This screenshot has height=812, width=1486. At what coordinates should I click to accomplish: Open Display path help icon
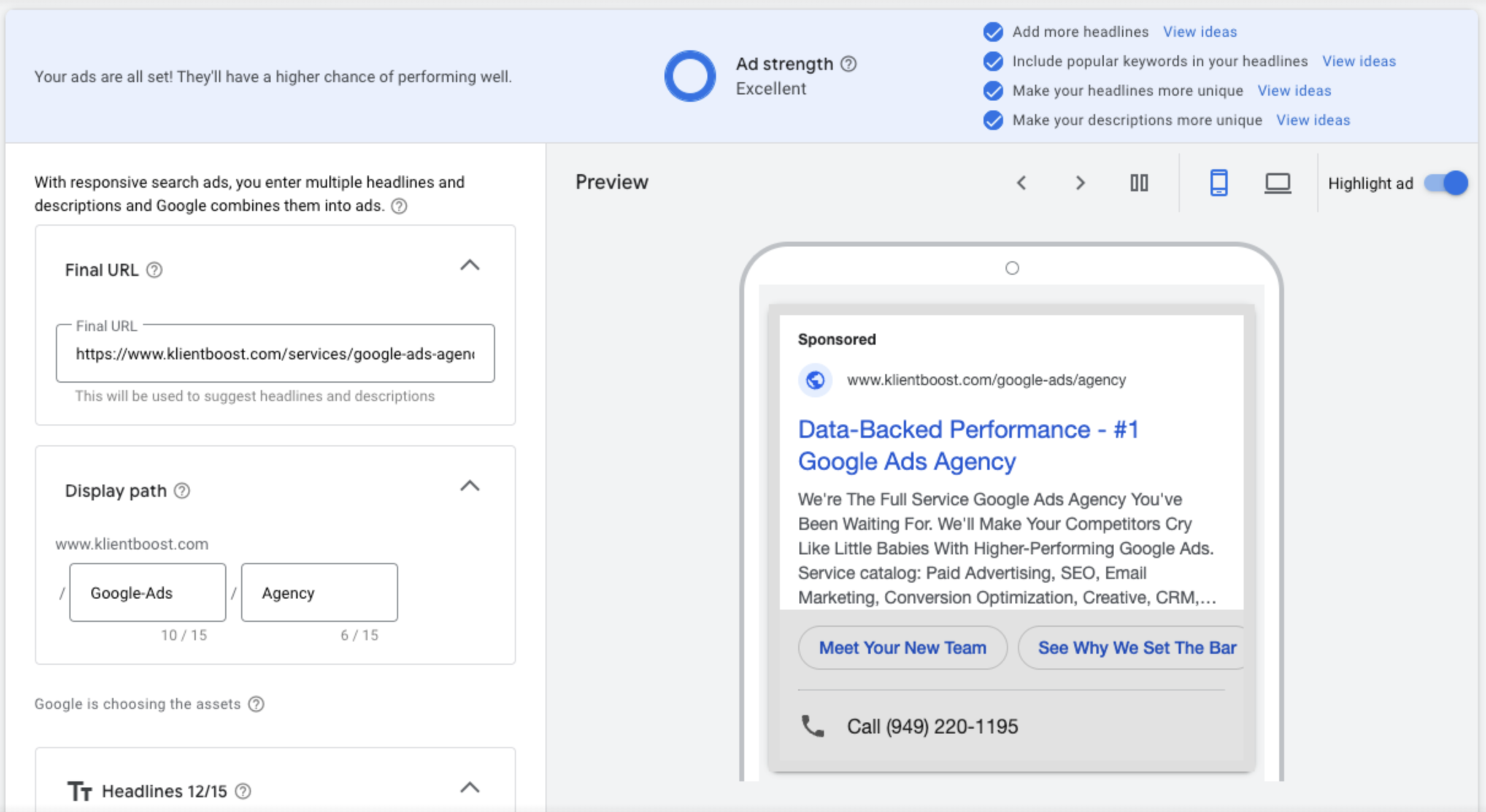(182, 491)
